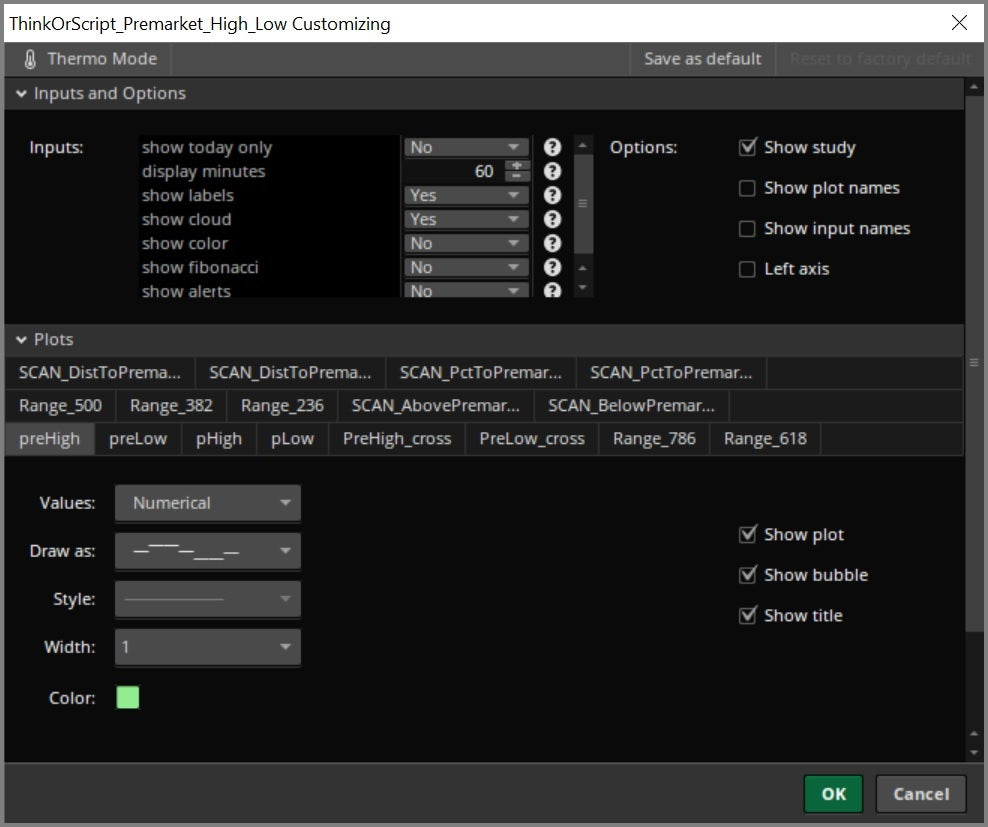Open the show cloud Yes/No dropdown

pos(466,219)
